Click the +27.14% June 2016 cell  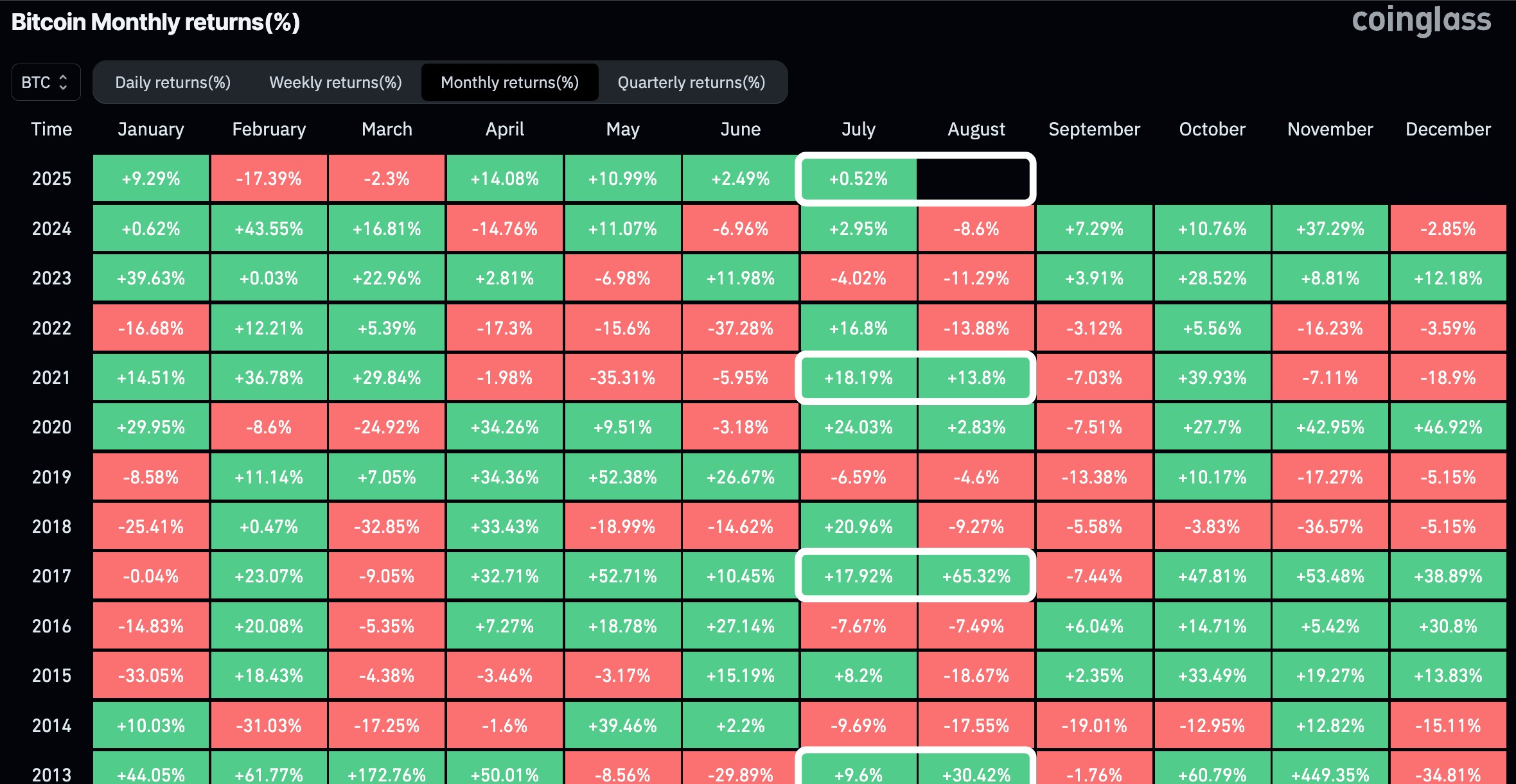[x=741, y=625]
